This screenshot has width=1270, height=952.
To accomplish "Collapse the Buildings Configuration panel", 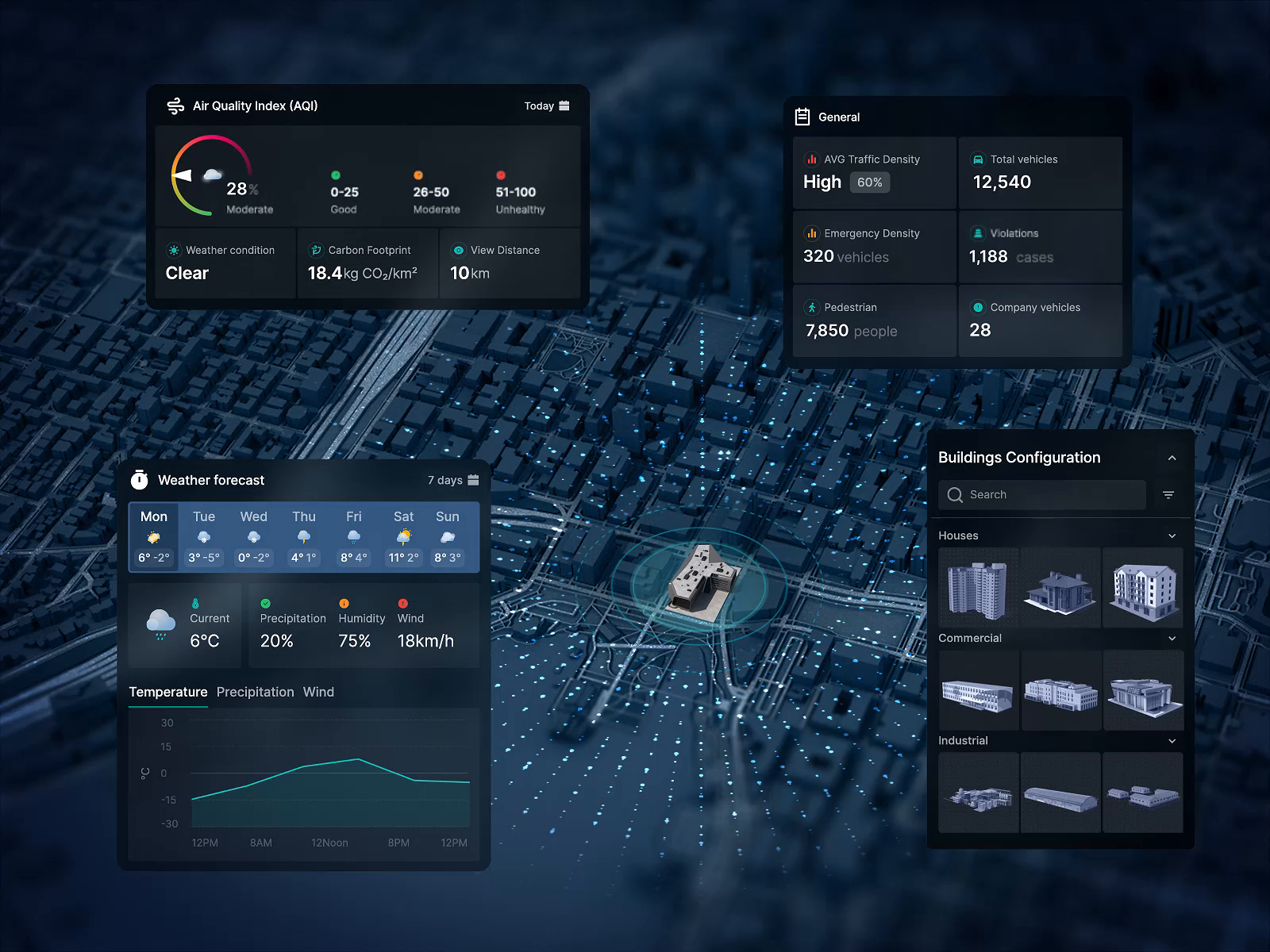I will pyautogui.click(x=1172, y=459).
